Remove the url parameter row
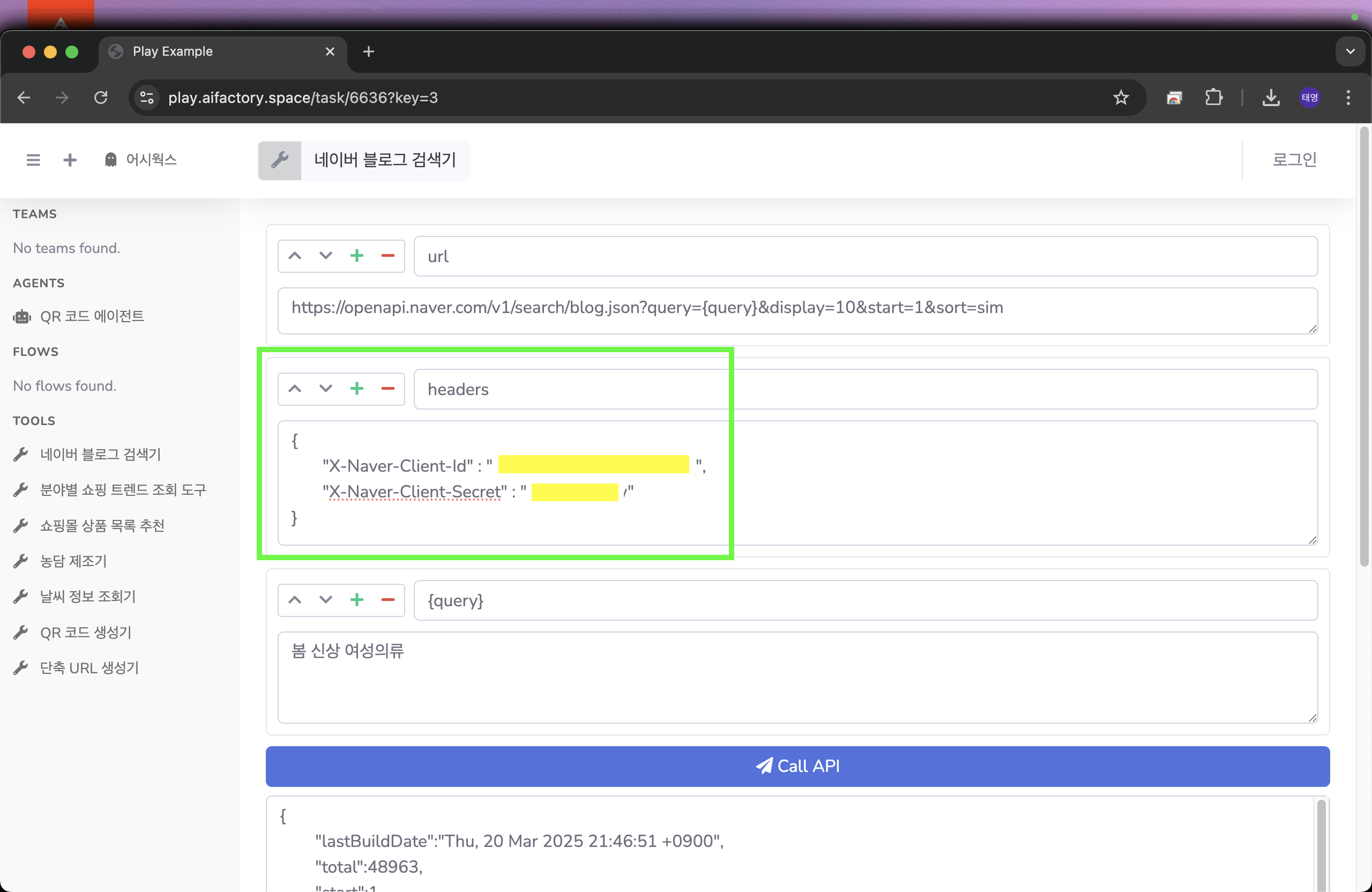This screenshot has height=892, width=1372. [388, 256]
